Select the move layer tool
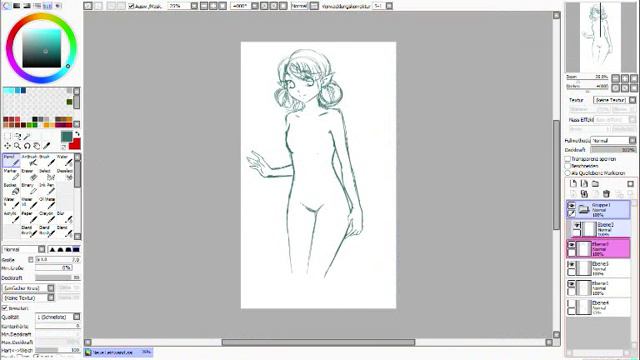Viewport: 640px width, 360px height. point(7,146)
